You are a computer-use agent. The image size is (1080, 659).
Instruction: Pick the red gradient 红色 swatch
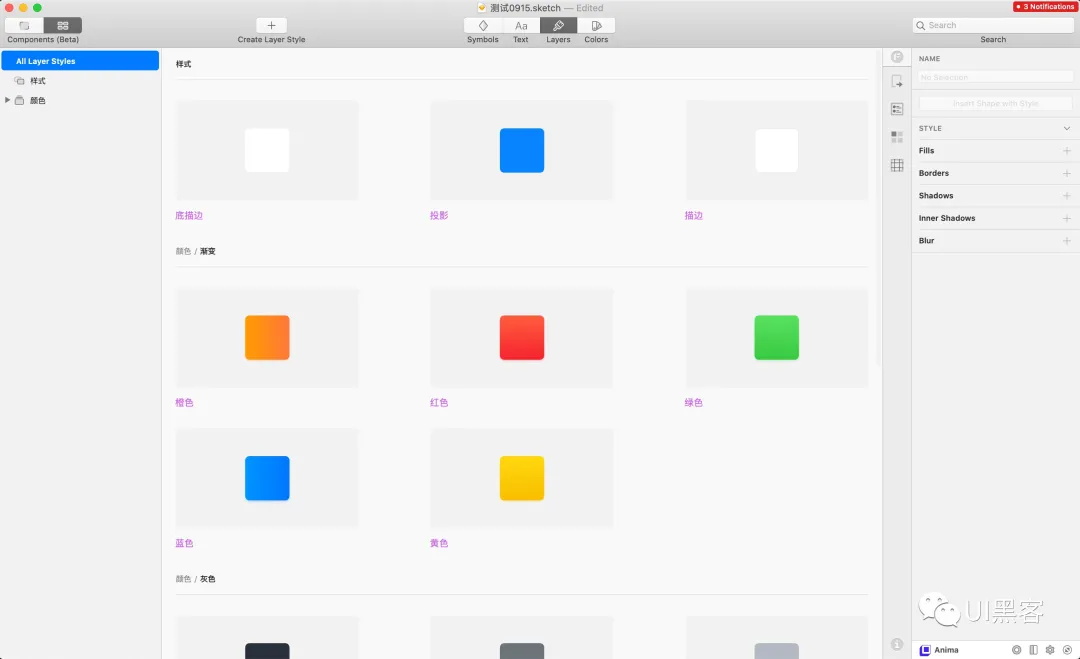pos(522,337)
